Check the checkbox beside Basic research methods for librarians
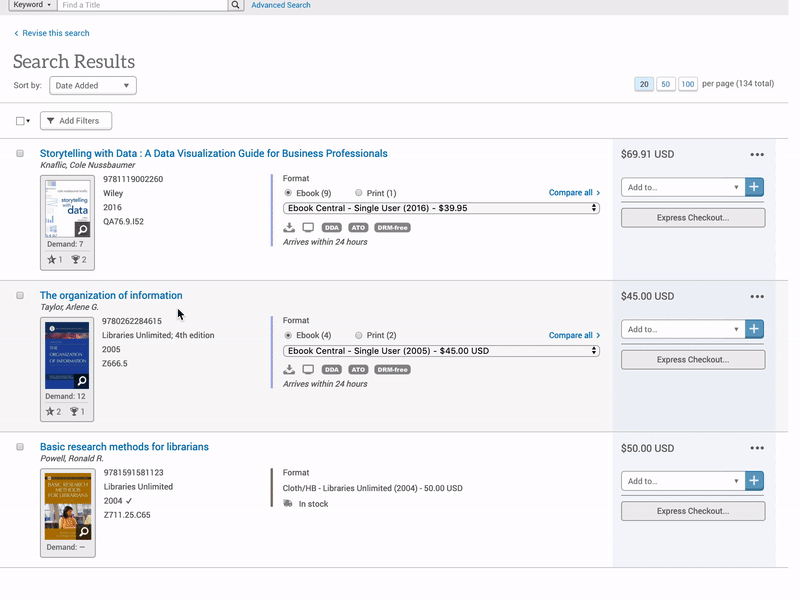The image size is (800, 600). pos(18,447)
